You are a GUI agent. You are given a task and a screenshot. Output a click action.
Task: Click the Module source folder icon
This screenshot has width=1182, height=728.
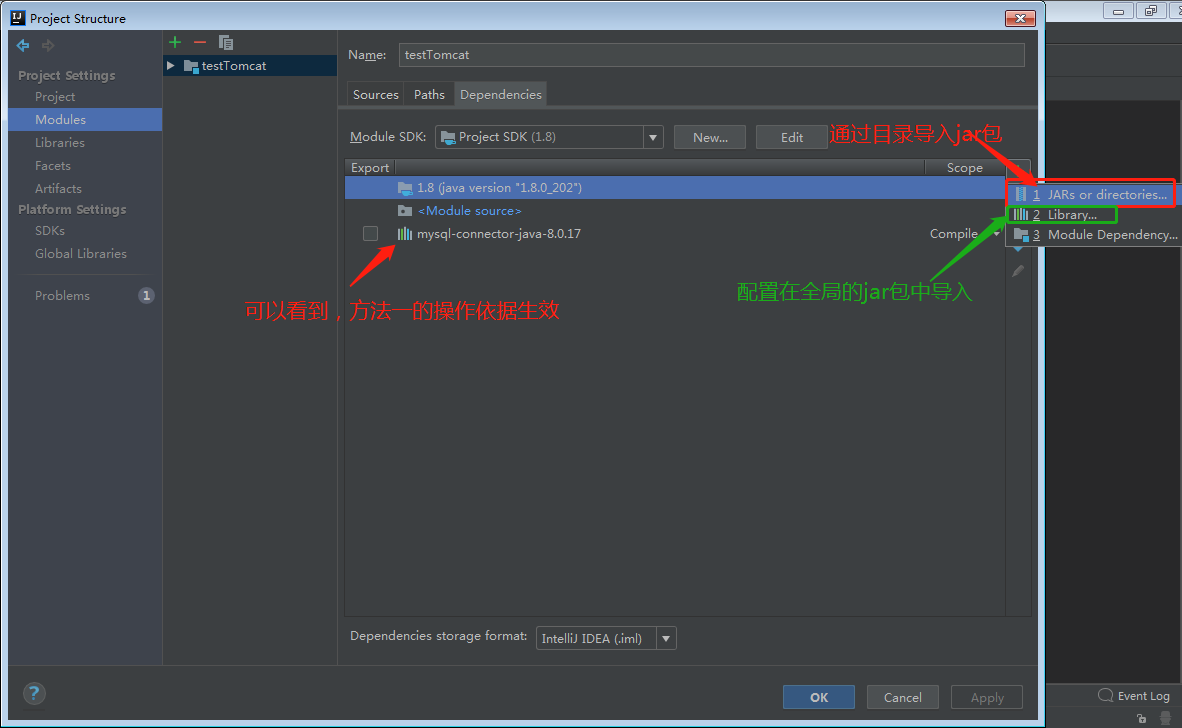pyautogui.click(x=405, y=210)
